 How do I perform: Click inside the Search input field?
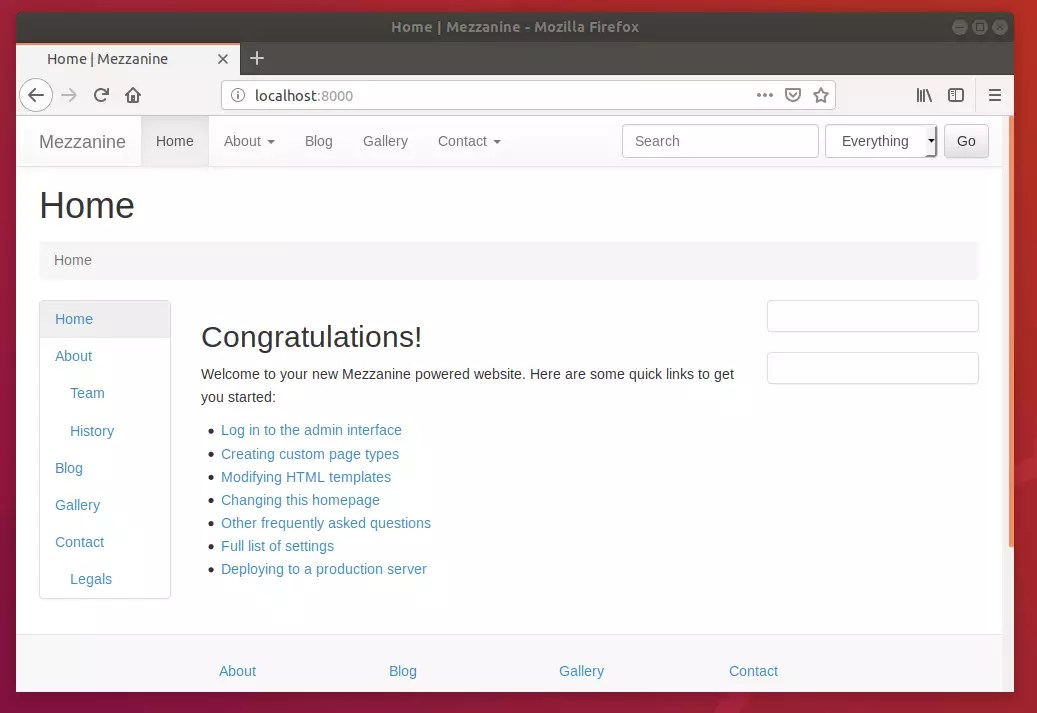point(720,141)
